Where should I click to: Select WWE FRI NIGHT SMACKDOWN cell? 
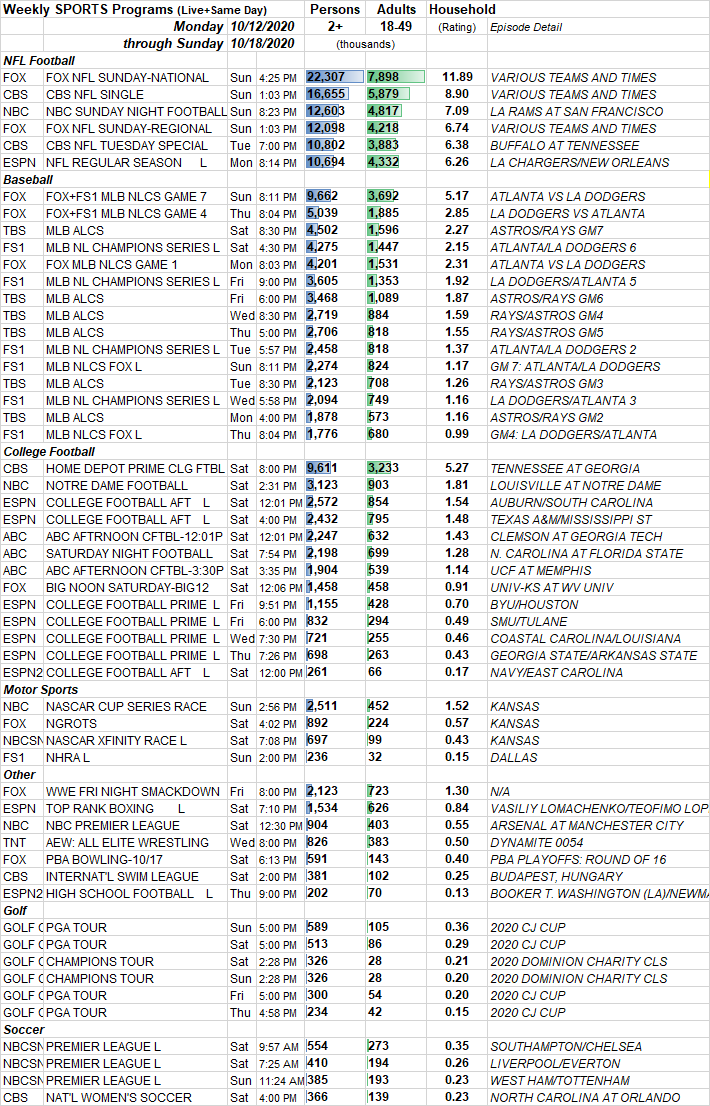point(133,791)
